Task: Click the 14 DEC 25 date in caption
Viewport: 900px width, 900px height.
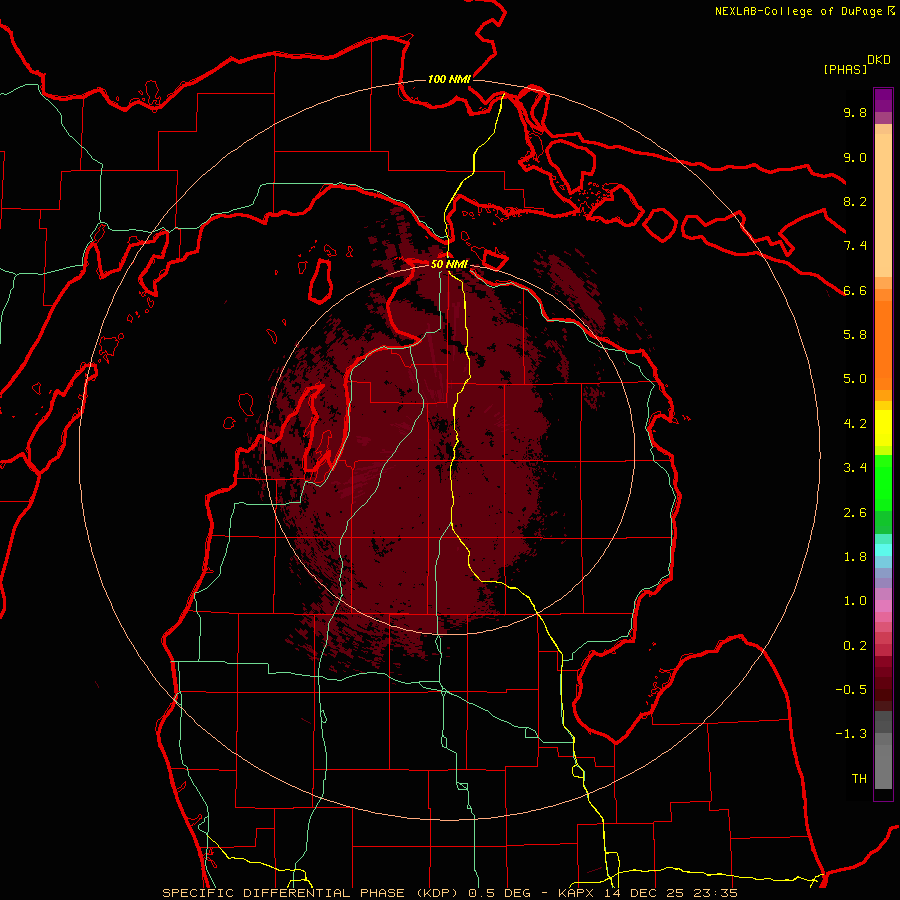Action: click(x=645, y=893)
